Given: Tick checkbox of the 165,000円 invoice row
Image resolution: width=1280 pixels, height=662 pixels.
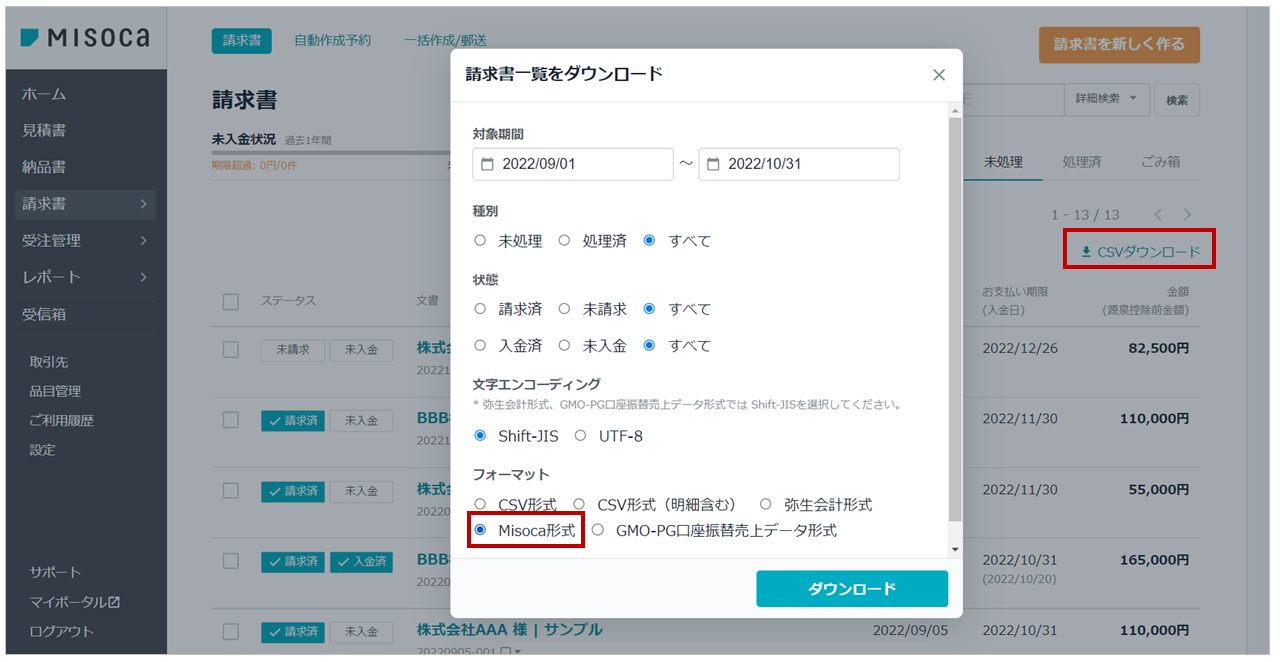Looking at the screenshot, I should point(231,562).
